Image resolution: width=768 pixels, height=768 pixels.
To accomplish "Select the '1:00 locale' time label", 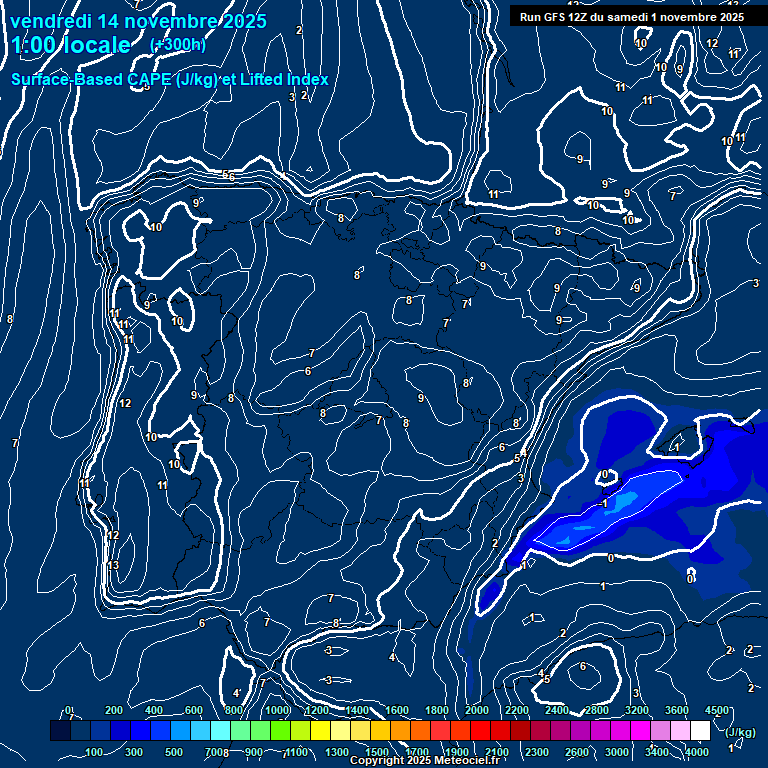I will pyautogui.click(x=71, y=45).
